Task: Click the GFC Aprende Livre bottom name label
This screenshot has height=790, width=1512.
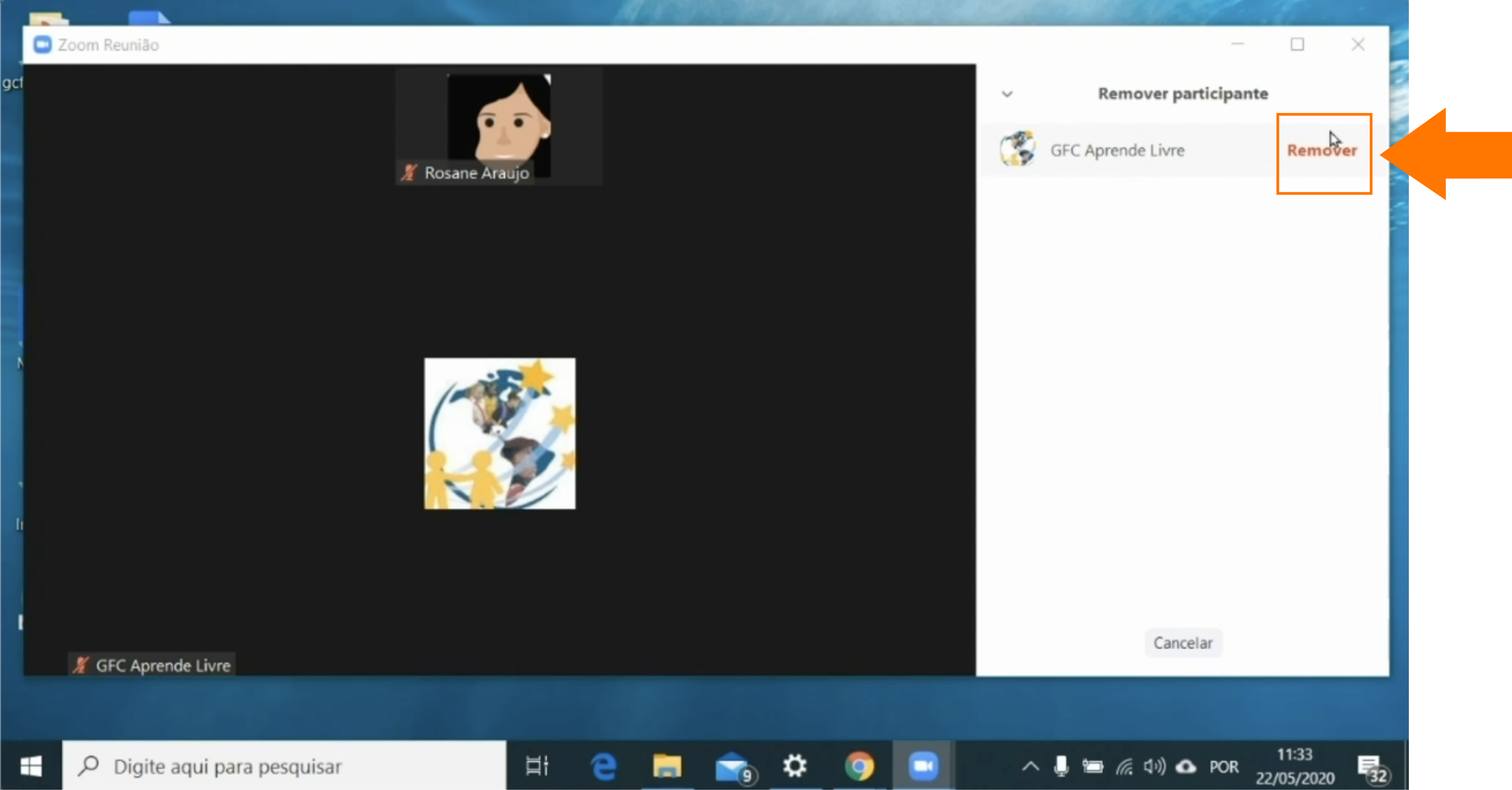Action: pos(163,665)
